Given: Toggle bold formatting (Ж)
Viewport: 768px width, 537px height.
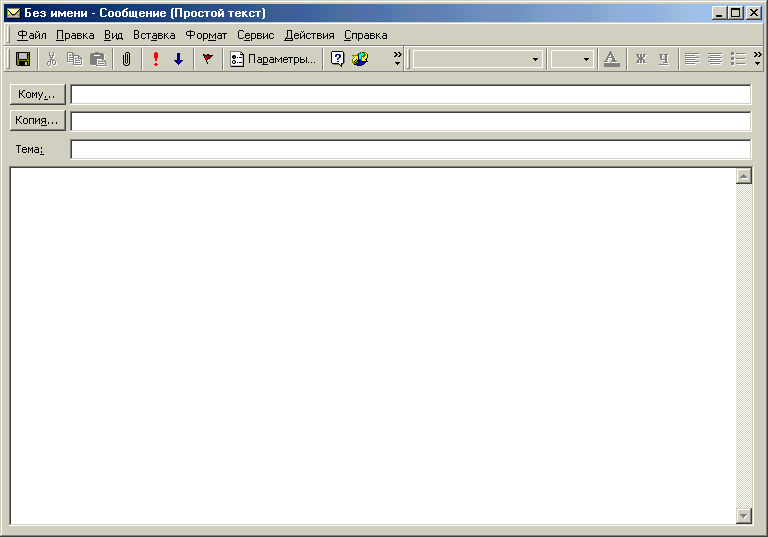Looking at the screenshot, I should (641, 59).
